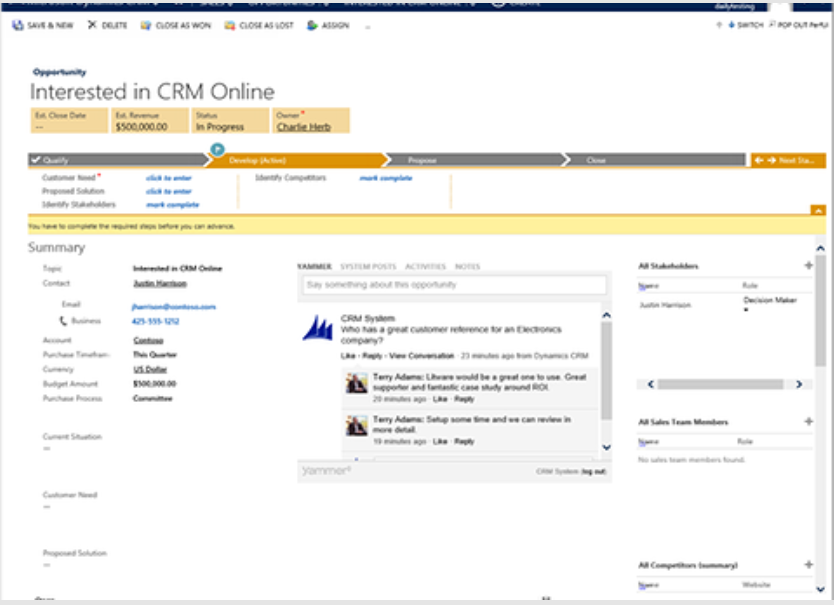The image size is (834, 605).
Task: Like the CRM System post
Action: click(x=348, y=355)
